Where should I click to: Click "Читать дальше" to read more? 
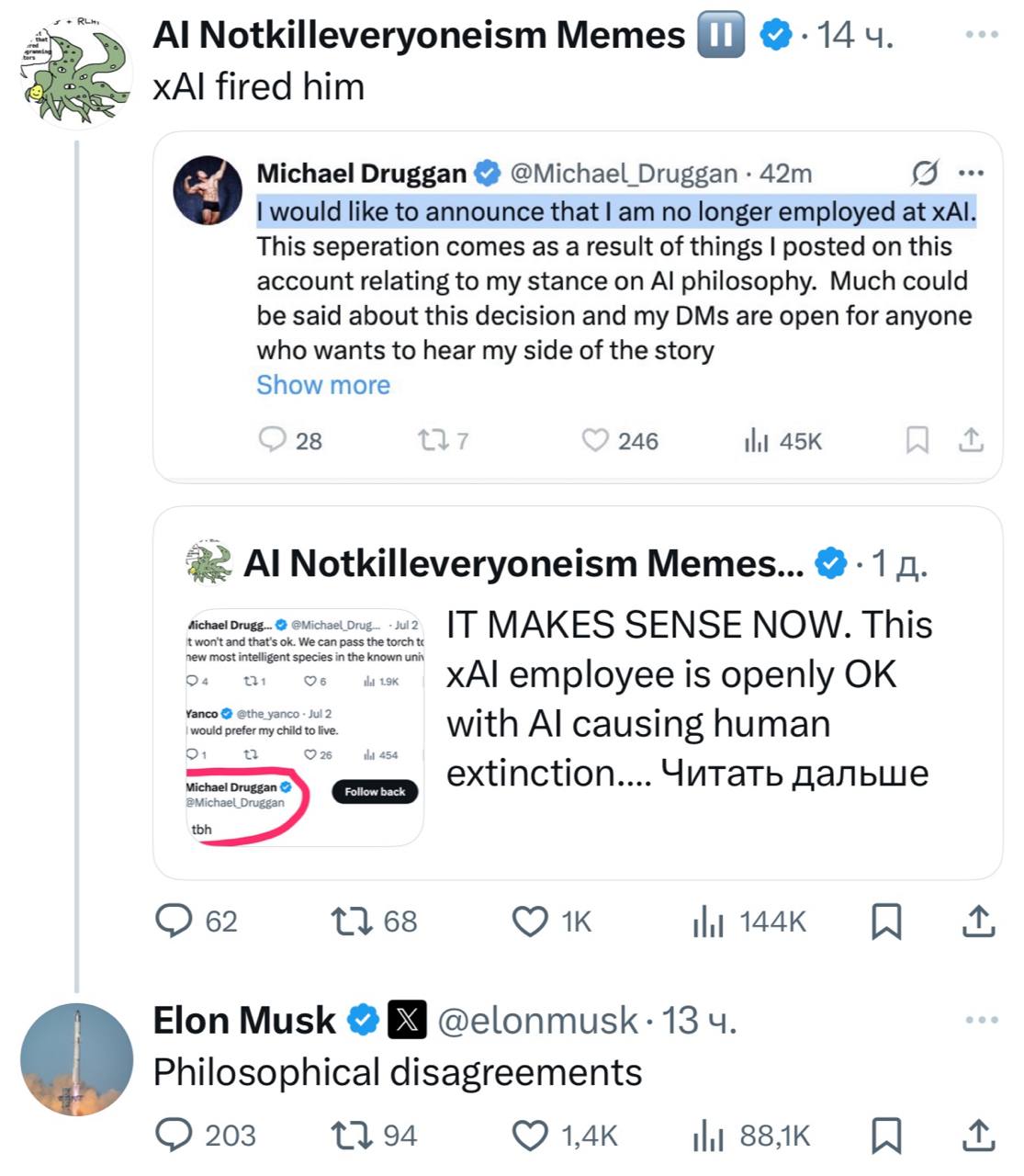coord(794,774)
